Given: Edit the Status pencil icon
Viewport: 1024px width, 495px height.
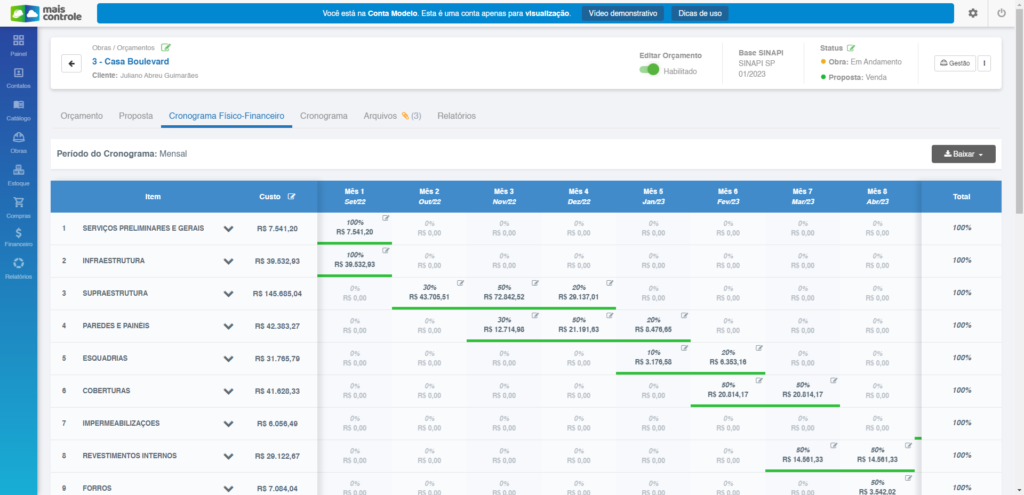Looking at the screenshot, I should 850,48.
